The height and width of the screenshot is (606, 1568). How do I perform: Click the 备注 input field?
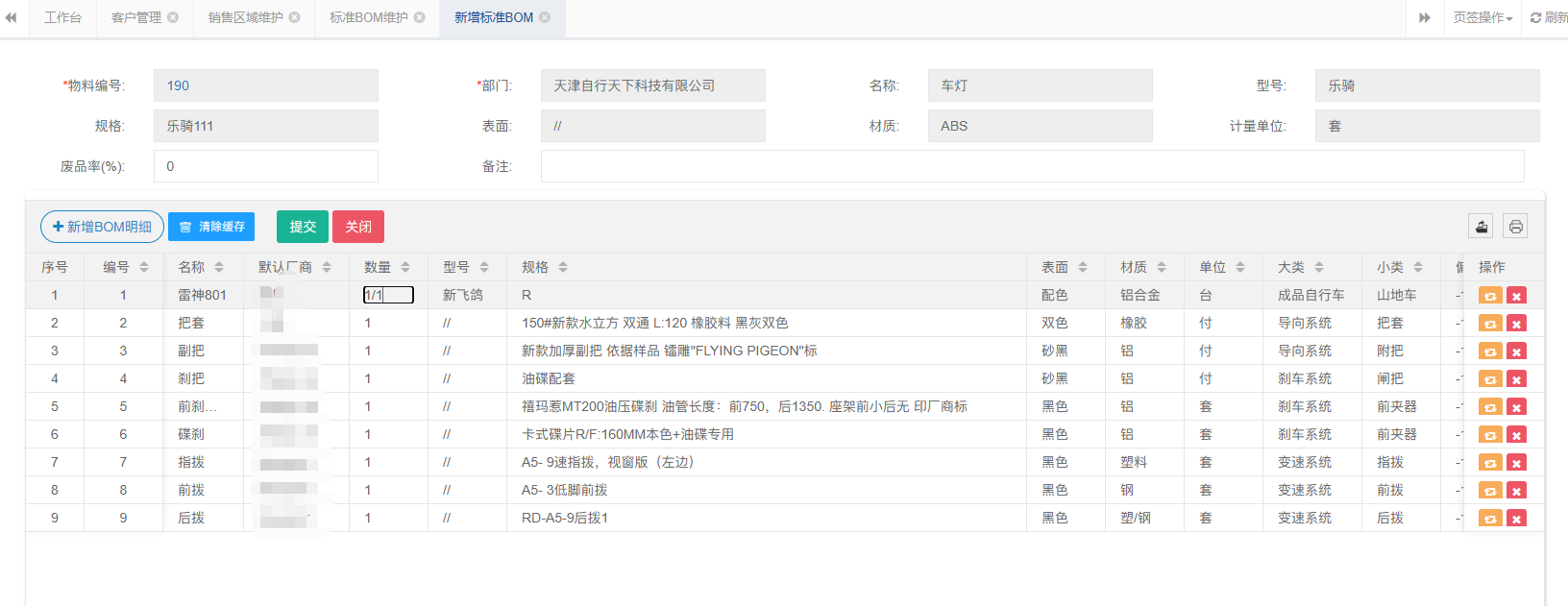pyautogui.click(x=1032, y=166)
